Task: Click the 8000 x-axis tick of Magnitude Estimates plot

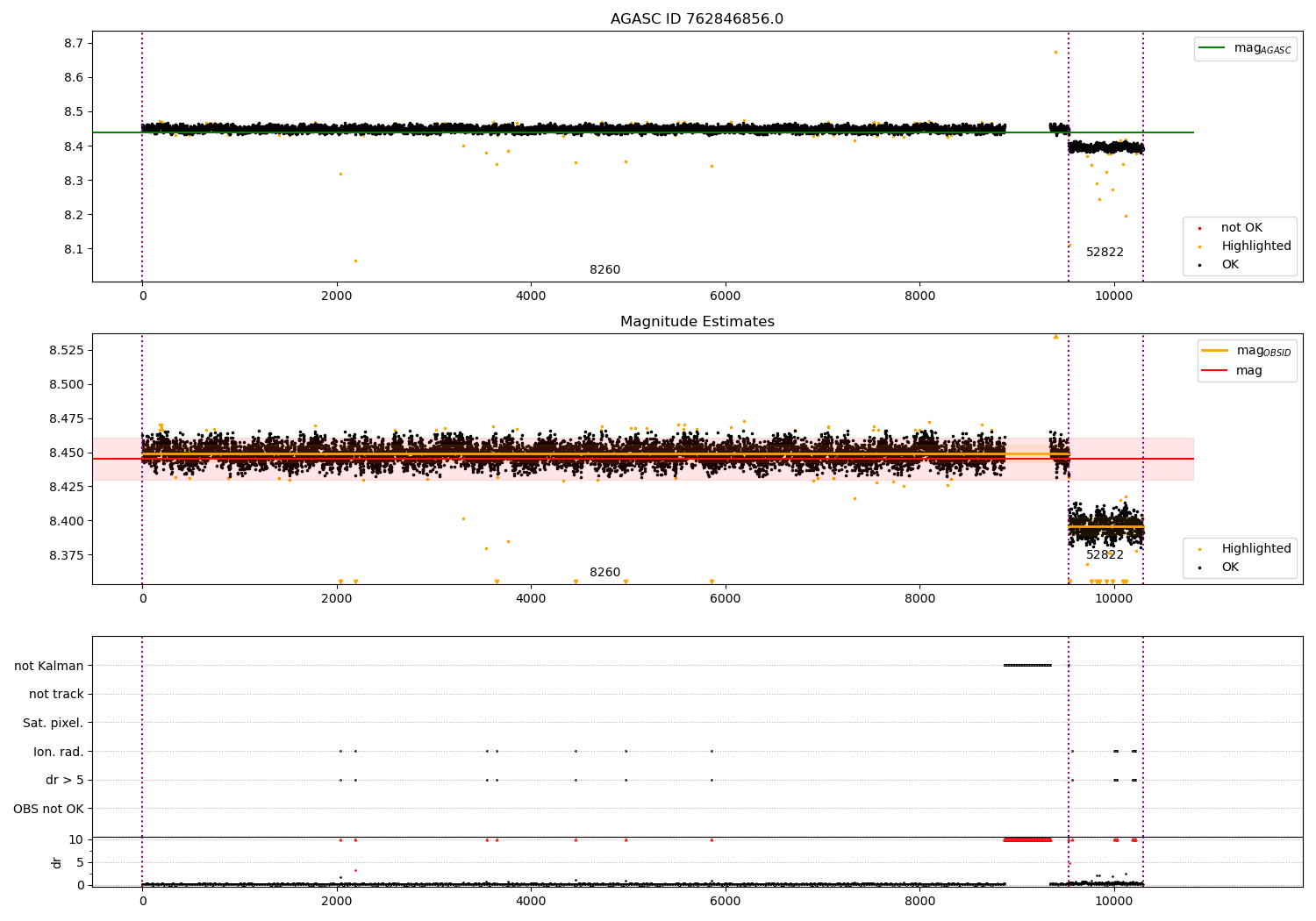Action: pos(919,598)
